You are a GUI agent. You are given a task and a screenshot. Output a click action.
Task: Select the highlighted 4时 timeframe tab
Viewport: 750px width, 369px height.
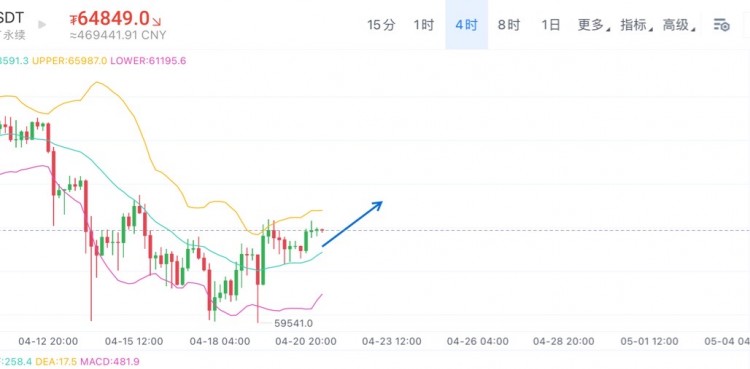coord(466,25)
